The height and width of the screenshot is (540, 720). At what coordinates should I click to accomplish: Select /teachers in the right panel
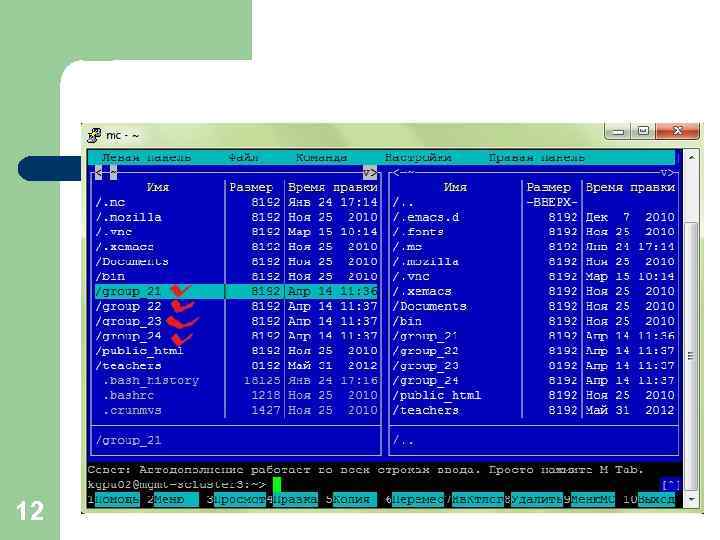(534, 410)
